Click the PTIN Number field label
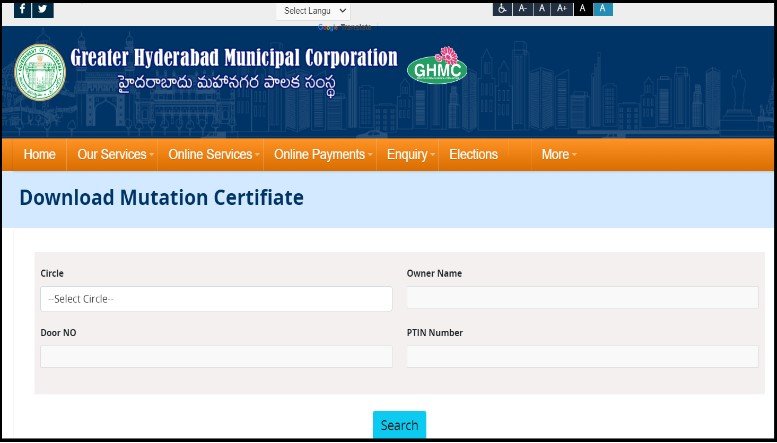 [x=435, y=333]
